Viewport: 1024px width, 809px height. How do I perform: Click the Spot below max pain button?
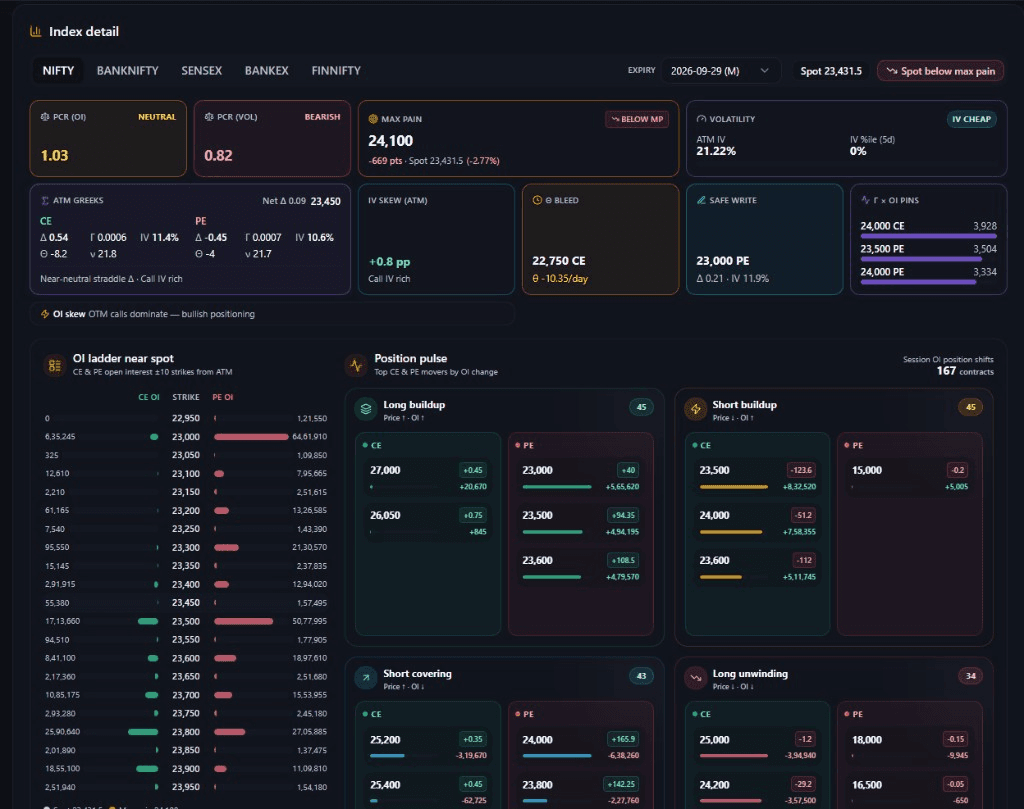click(x=940, y=71)
